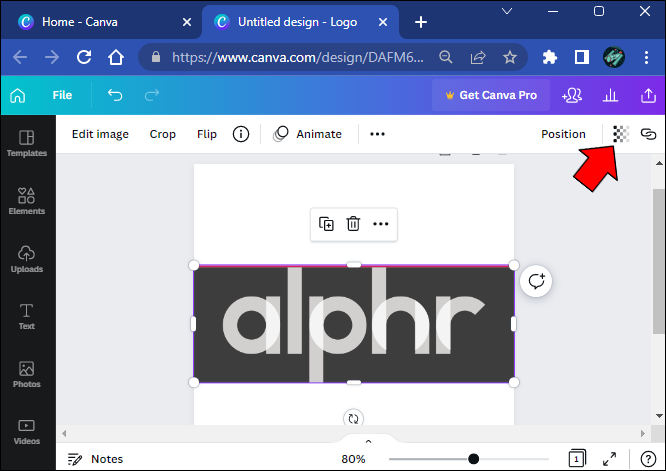
Task: Open Edit image options
Action: coord(100,134)
